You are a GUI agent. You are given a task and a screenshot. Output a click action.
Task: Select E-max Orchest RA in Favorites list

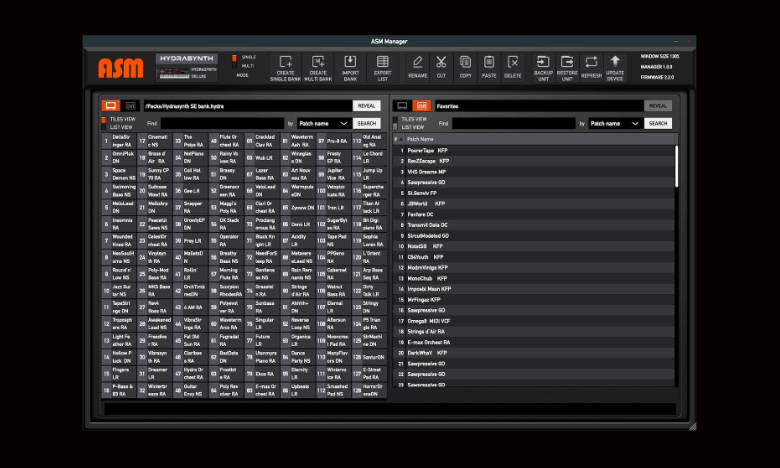tap(534, 342)
